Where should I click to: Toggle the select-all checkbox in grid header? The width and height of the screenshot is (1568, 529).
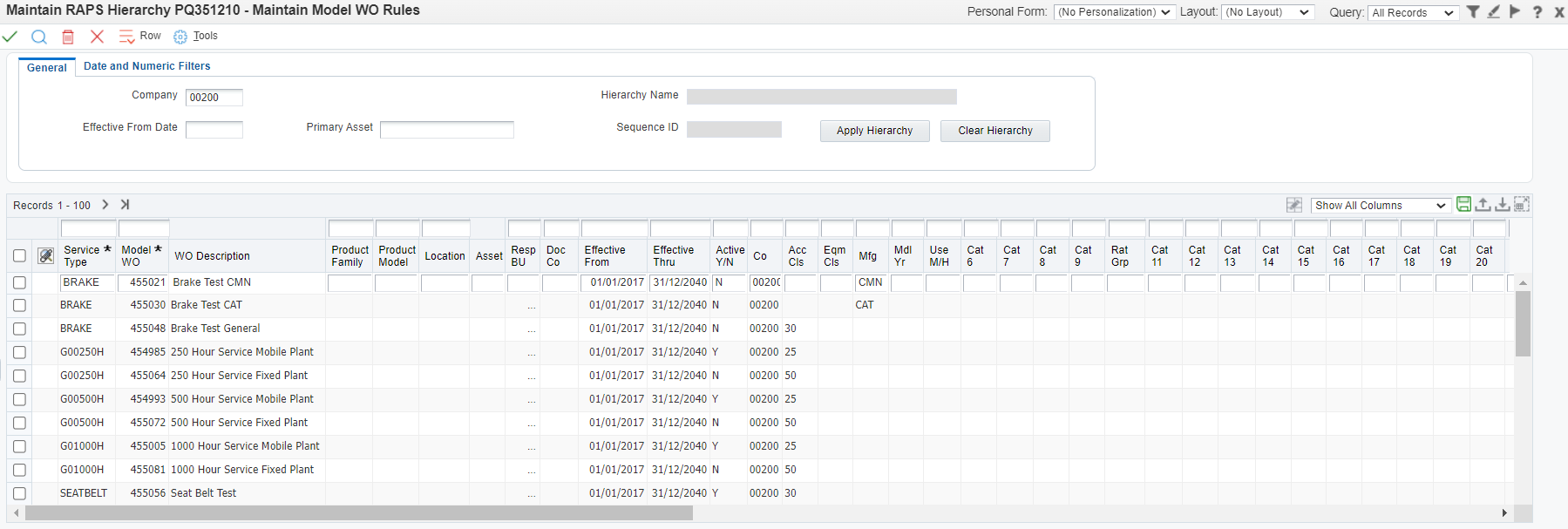[19, 256]
